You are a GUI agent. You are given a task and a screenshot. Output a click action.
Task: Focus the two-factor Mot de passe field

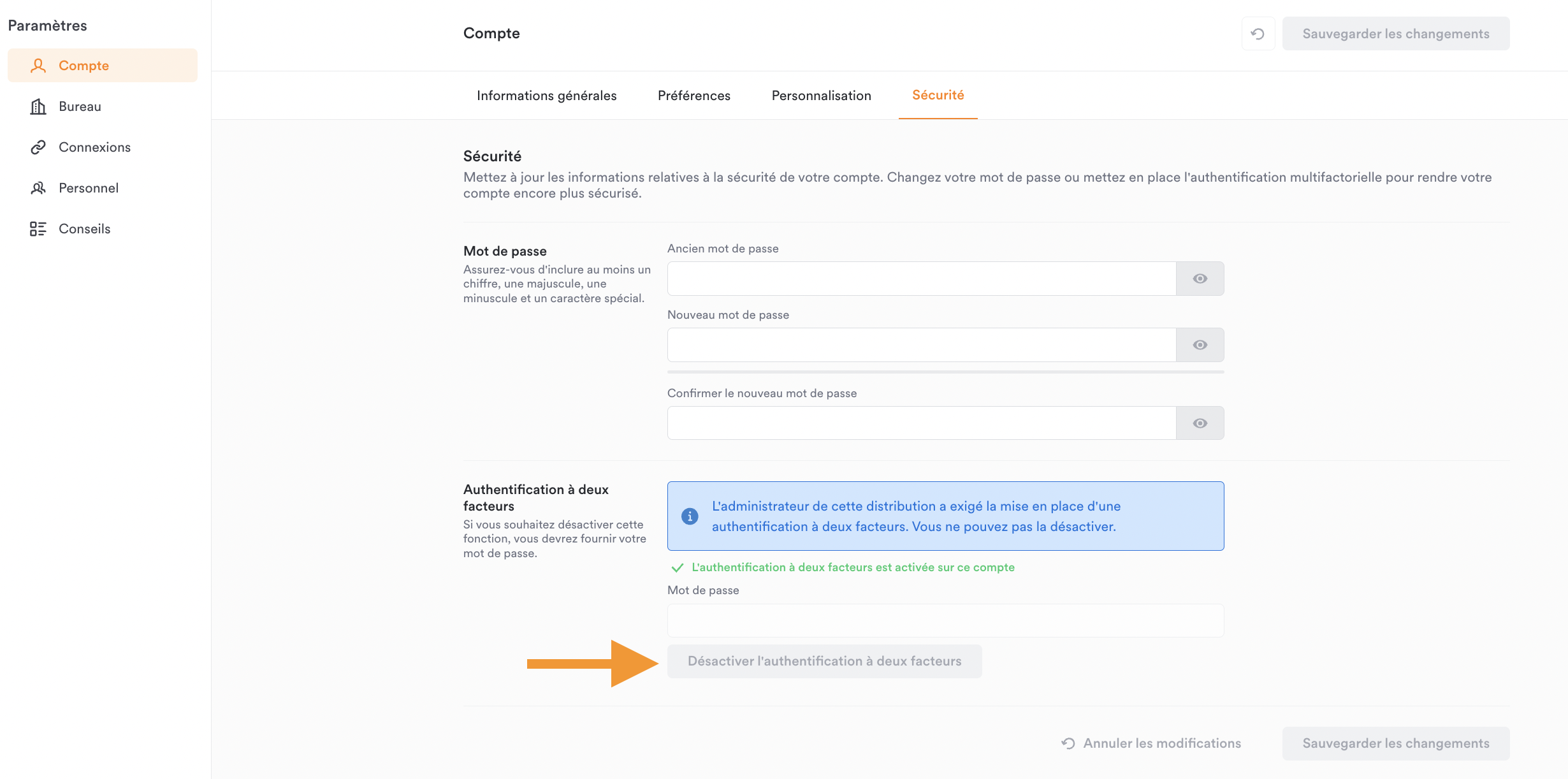tap(945, 620)
